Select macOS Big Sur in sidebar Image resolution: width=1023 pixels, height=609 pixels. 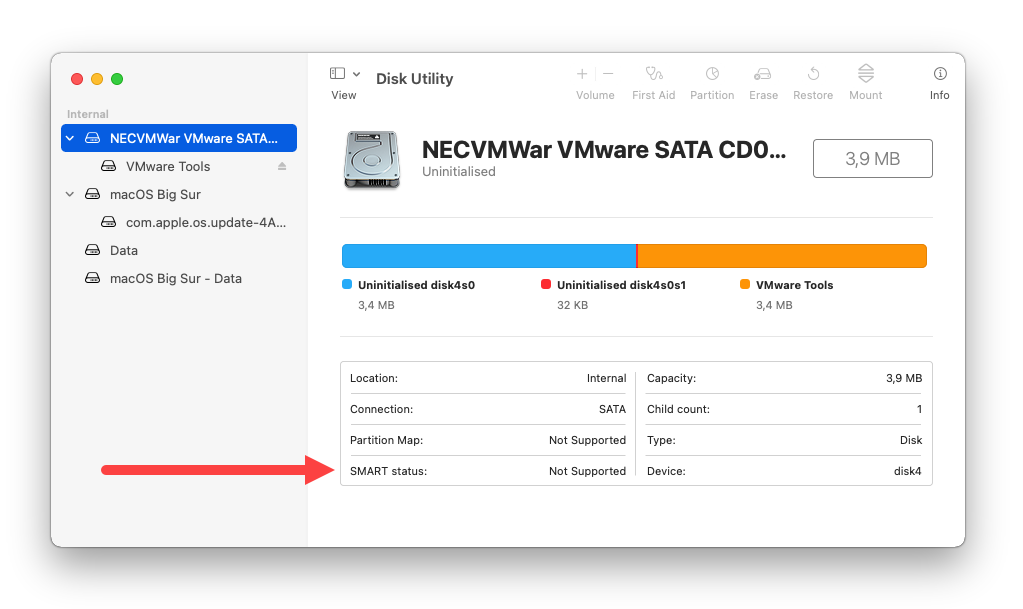click(155, 195)
